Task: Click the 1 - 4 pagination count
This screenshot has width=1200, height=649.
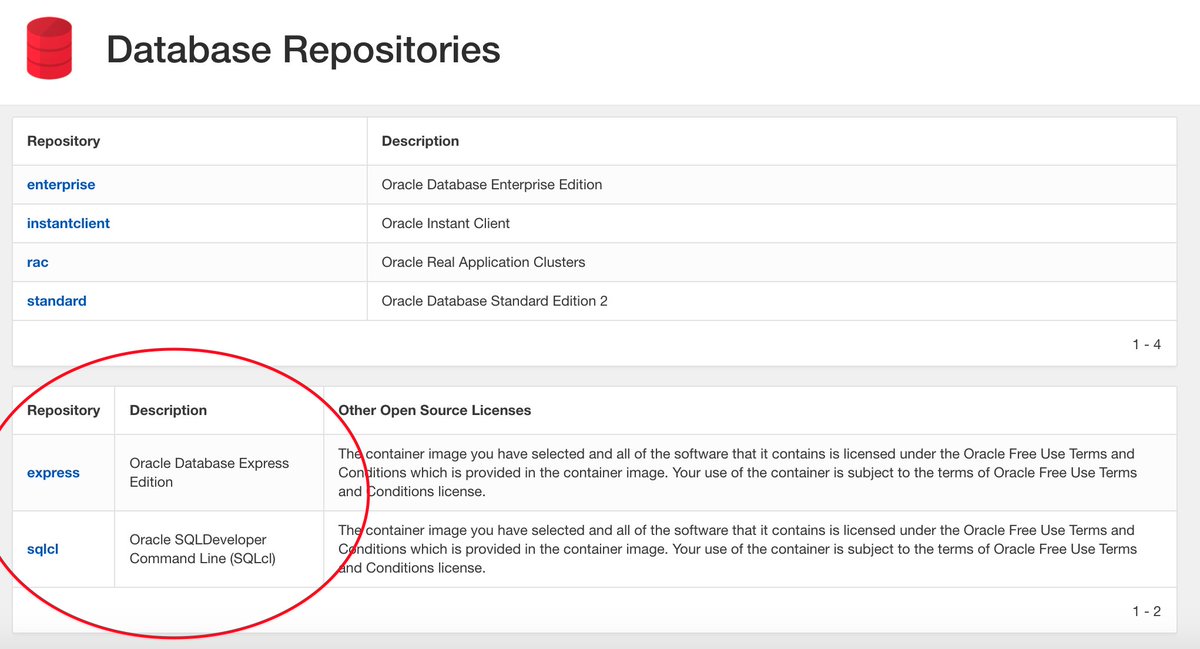Action: point(1146,344)
